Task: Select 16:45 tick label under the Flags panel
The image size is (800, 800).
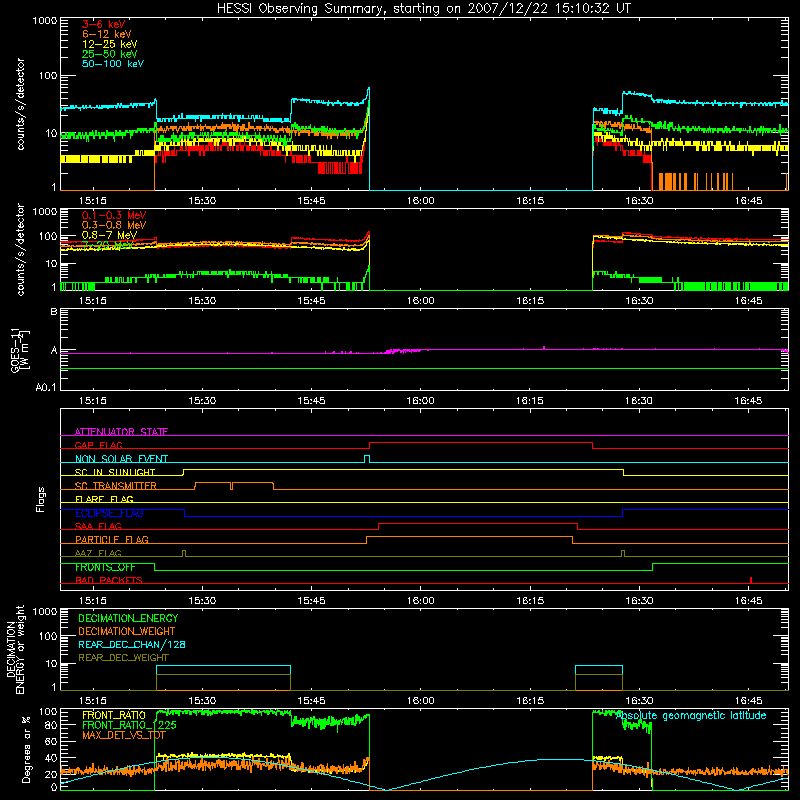Action: click(748, 601)
